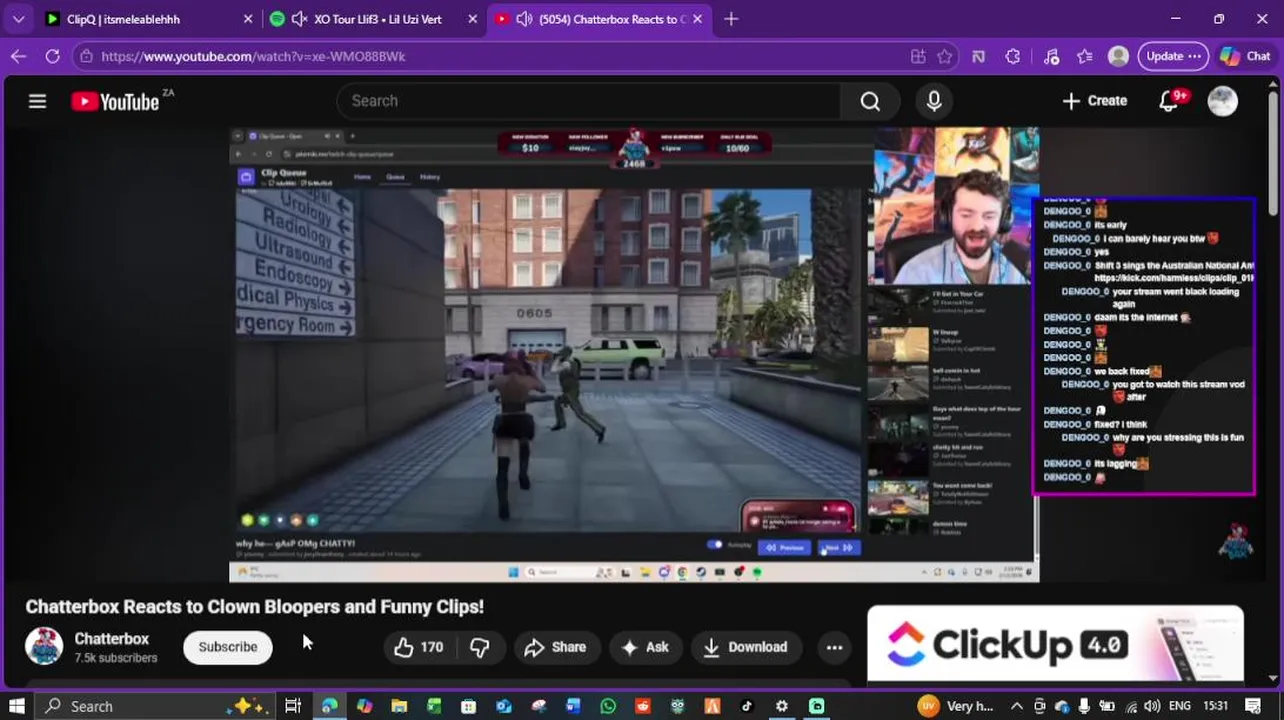This screenshot has height=720, width=1284.
Task: Click the video player area
Action: [634, 355]
